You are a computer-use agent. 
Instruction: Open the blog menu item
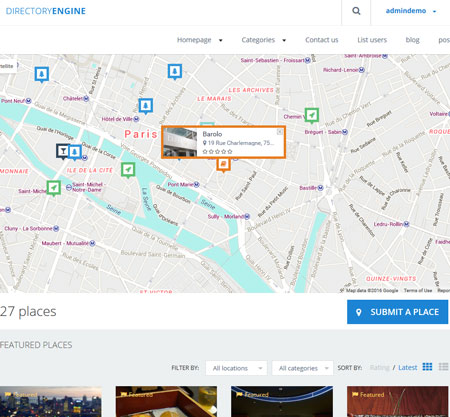(x=412, y=40)
